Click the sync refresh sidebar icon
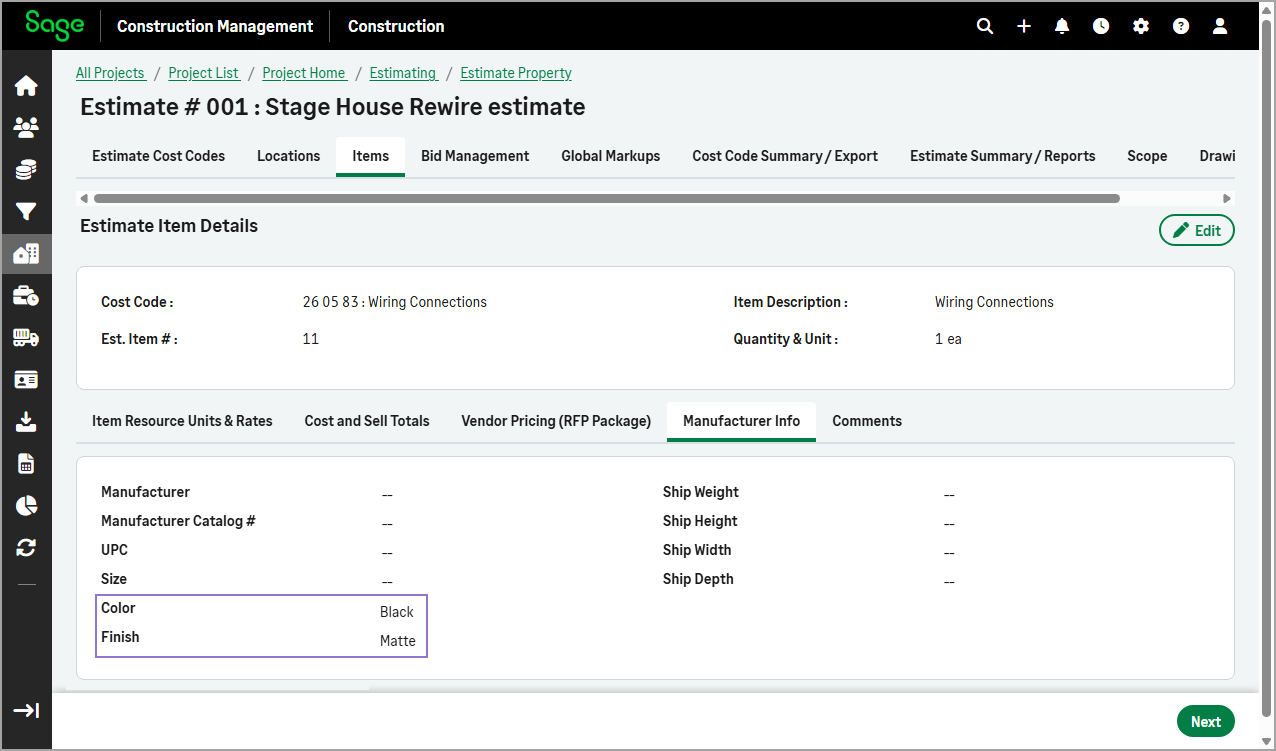The image size is (1276, 751). 26,548
